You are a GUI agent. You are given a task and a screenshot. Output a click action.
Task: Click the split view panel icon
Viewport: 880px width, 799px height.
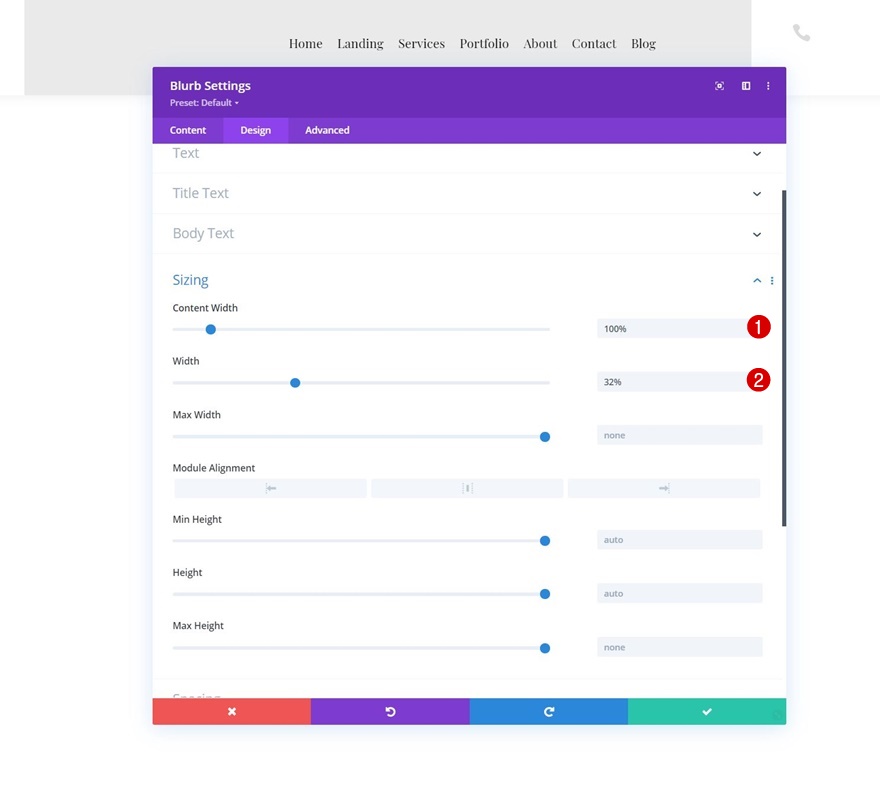point(746,86)
